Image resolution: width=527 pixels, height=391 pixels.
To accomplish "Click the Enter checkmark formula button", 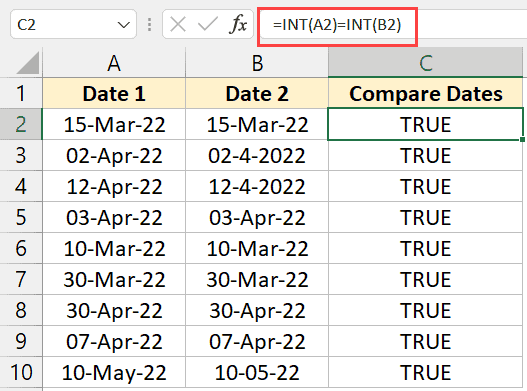I will (207, 25).
